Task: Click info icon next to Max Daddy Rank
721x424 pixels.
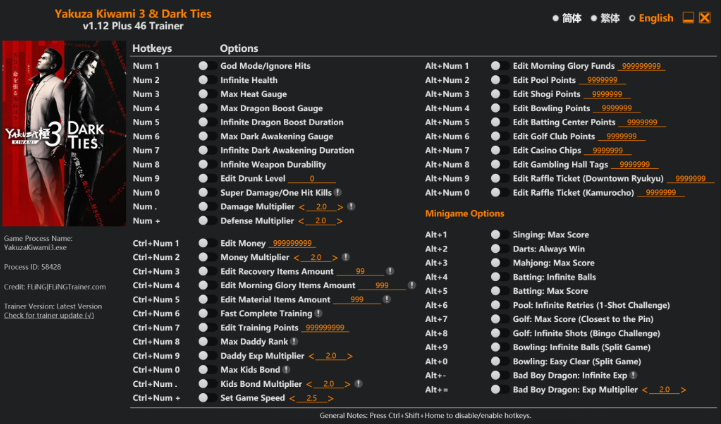Action: click(x=294, y=342)
